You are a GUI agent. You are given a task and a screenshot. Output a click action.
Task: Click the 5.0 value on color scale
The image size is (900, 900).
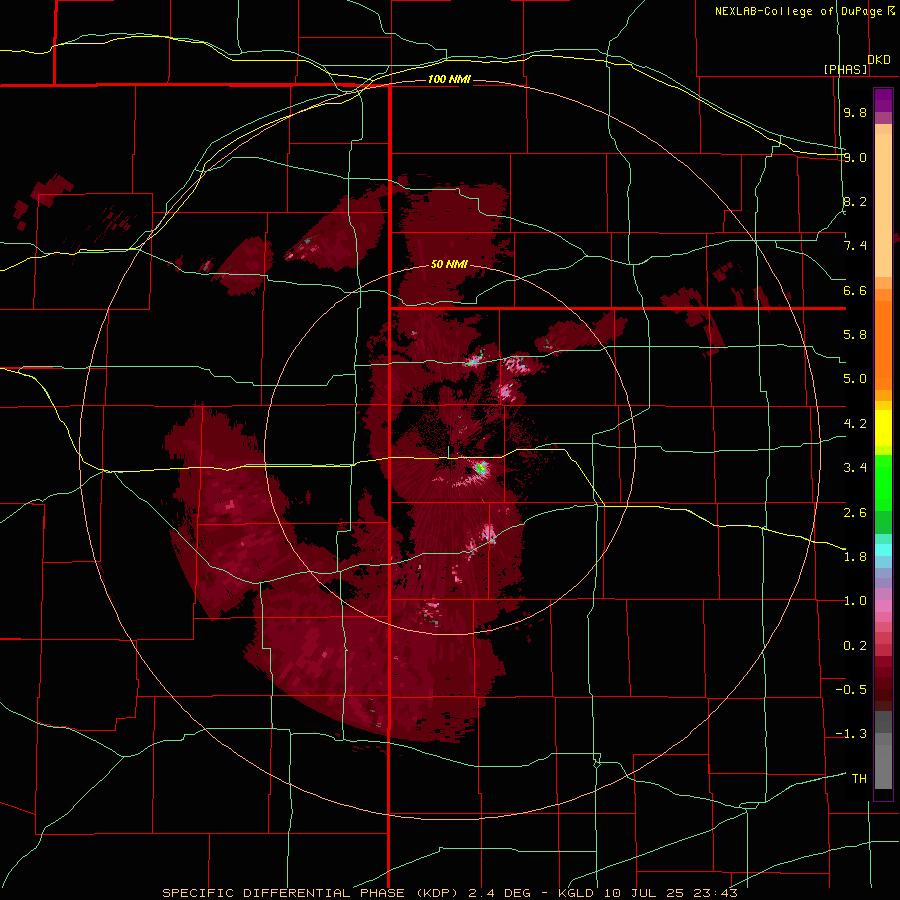(855, 379)
